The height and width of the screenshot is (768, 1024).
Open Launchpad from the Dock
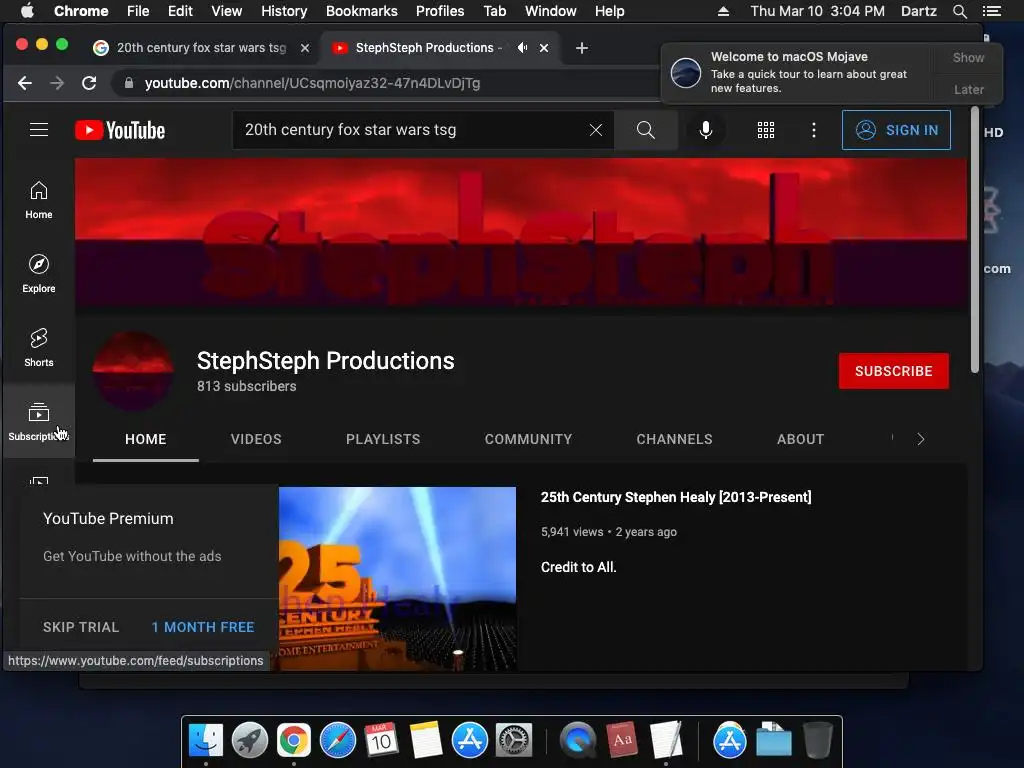click(249, 741)
